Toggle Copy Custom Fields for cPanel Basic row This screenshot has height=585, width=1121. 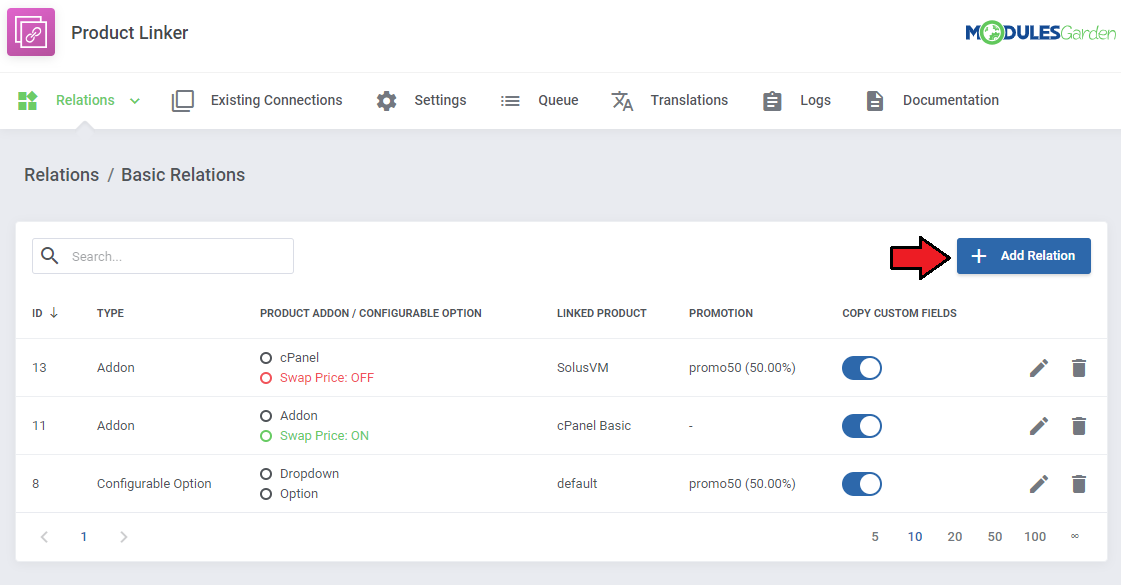tap(861, 426)
